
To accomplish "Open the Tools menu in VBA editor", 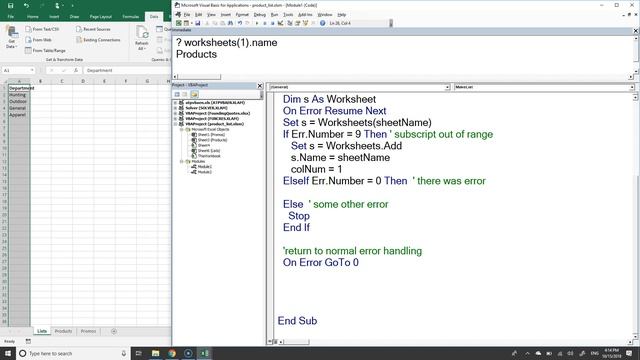I will click(288, 15).
